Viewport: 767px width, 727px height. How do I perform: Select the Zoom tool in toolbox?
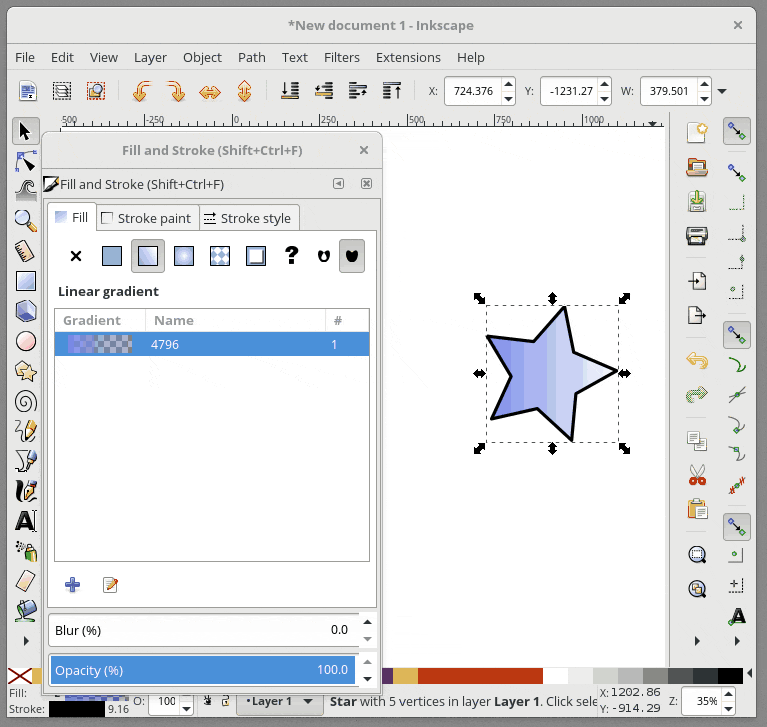pyautogui.click(x=26, y=220)
